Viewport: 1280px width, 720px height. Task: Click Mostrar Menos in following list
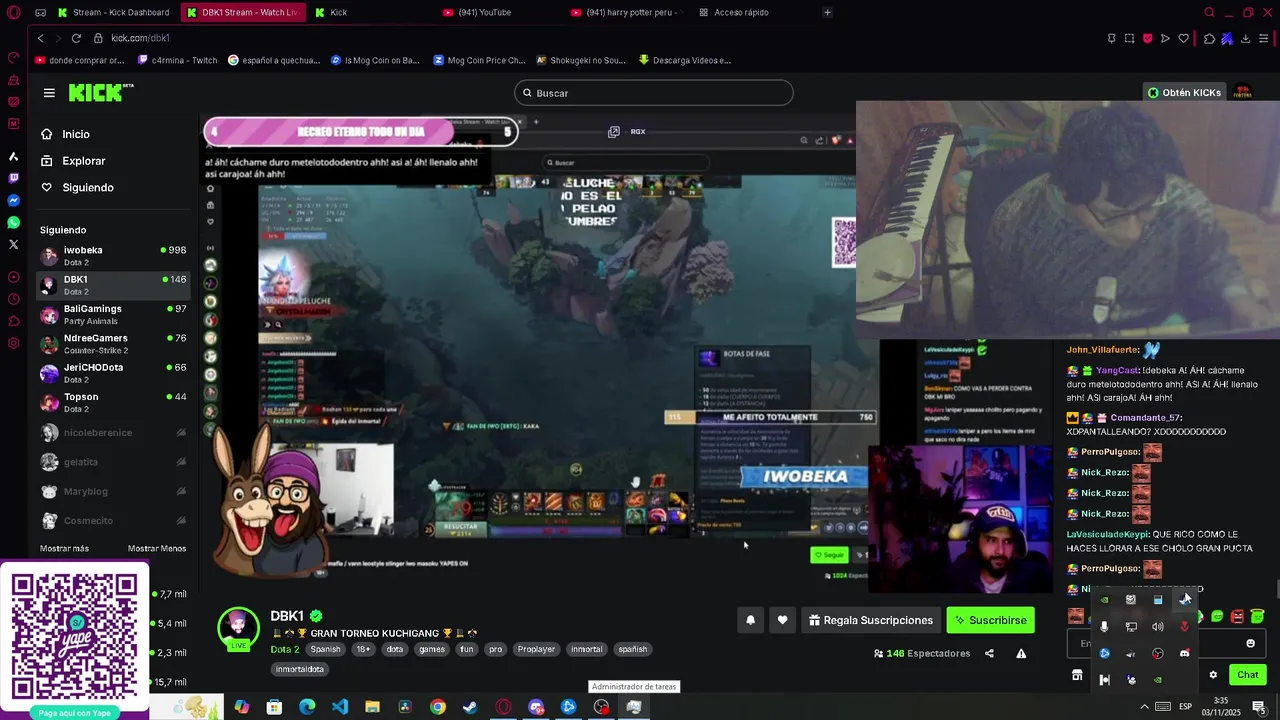click(x=157, y=548)
